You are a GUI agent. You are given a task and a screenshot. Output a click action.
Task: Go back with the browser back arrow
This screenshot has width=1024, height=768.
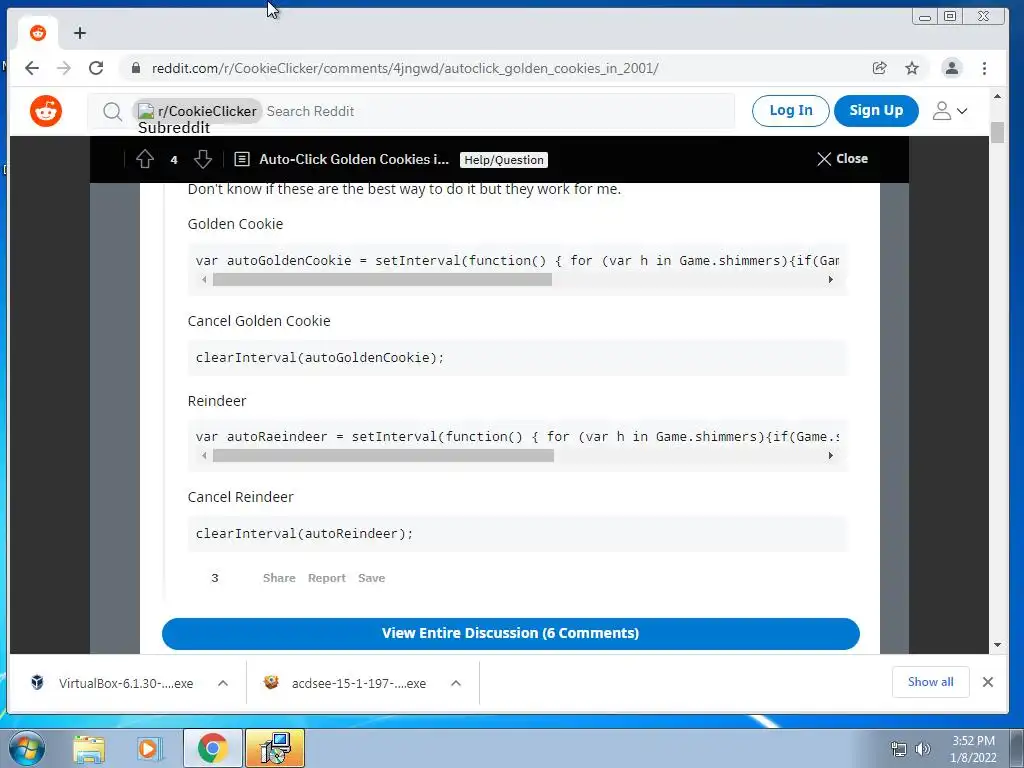coord(31,68)
